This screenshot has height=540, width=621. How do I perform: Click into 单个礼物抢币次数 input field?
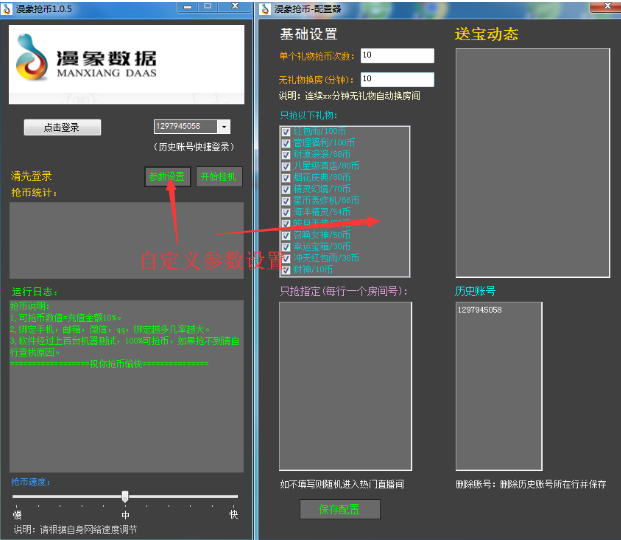(x=397, y=55)
